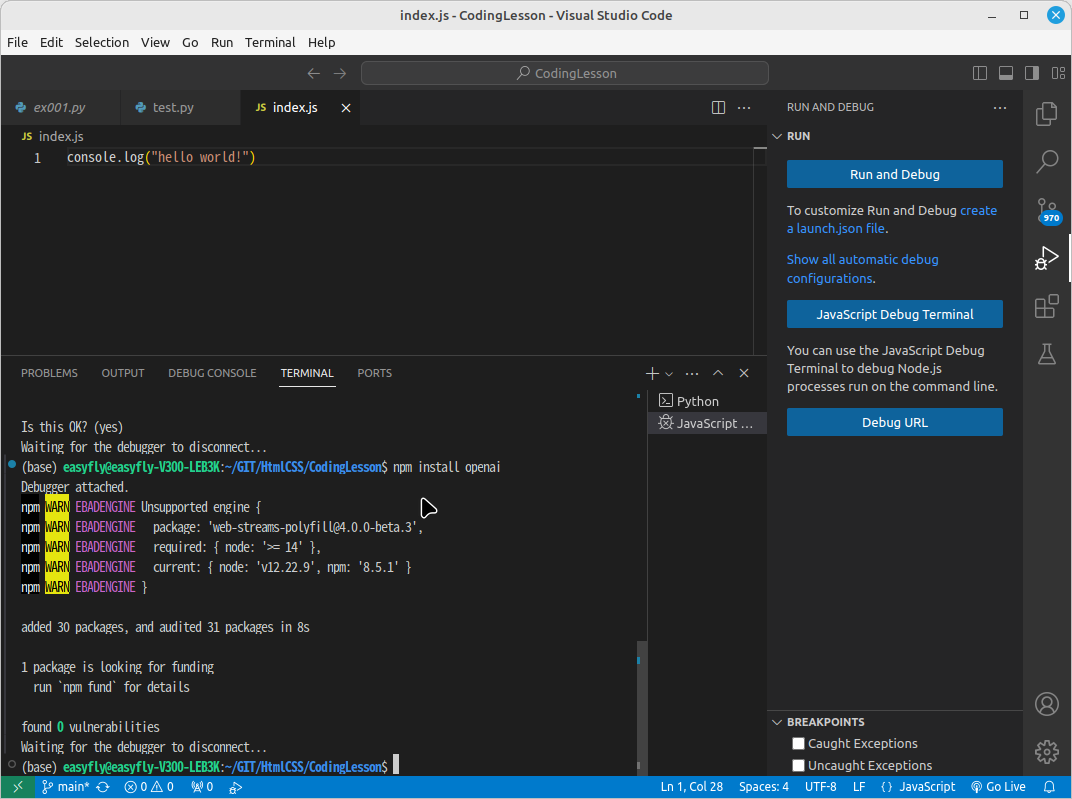This screenshot has height=799, width=1072.
Task: Open notifications bell icon
Action: [x=1049, y=787]
